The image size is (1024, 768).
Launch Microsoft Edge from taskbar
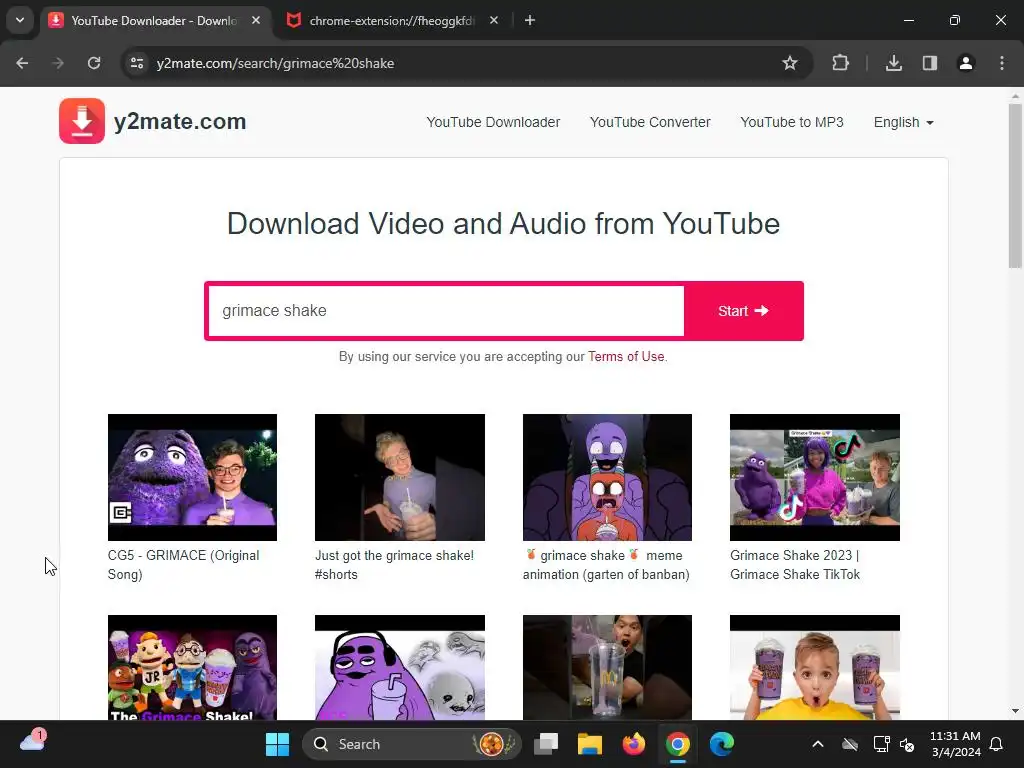pyautogui.click(x=722, y=744)
